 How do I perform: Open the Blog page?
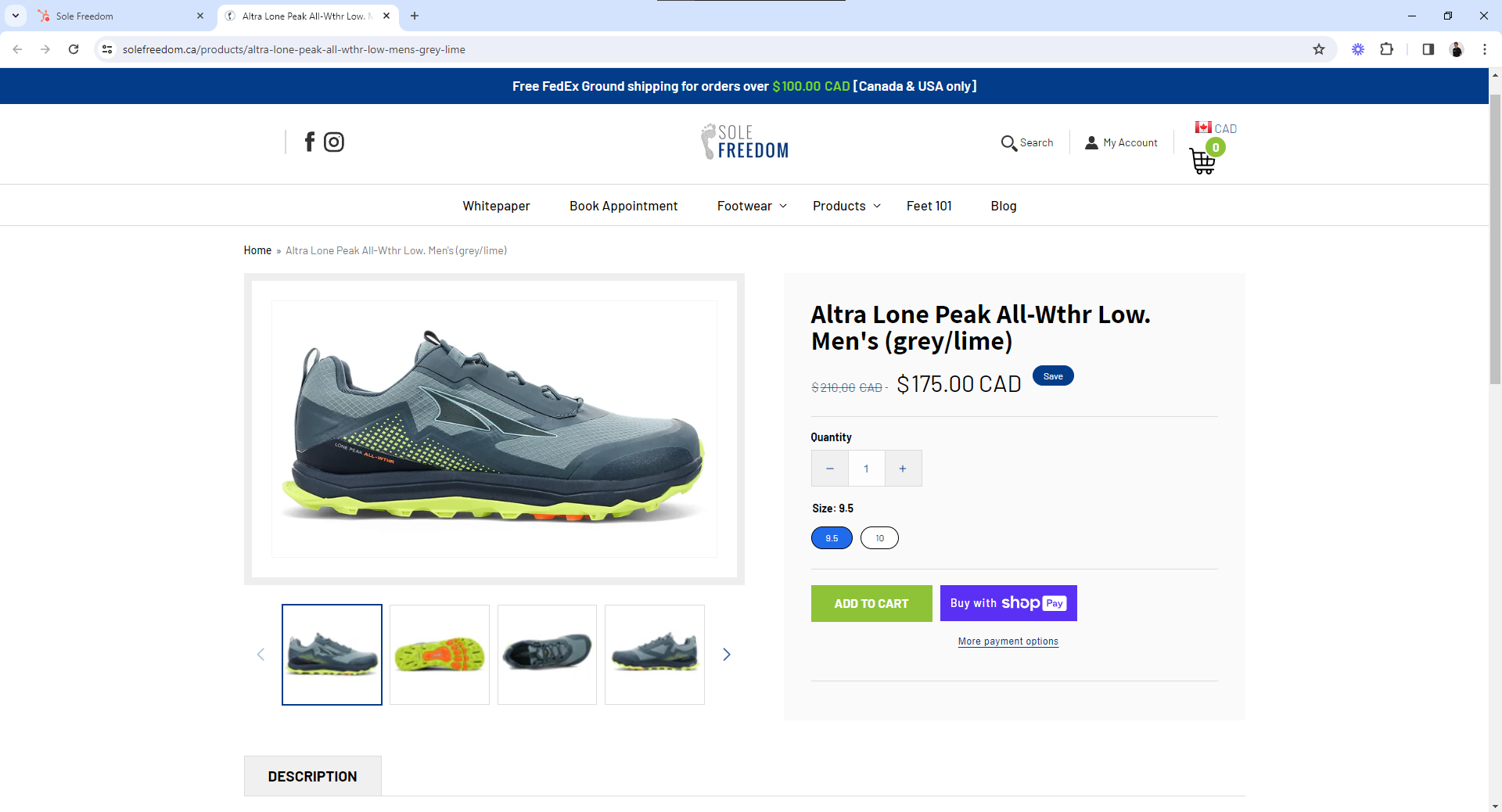pos(1004,206)
